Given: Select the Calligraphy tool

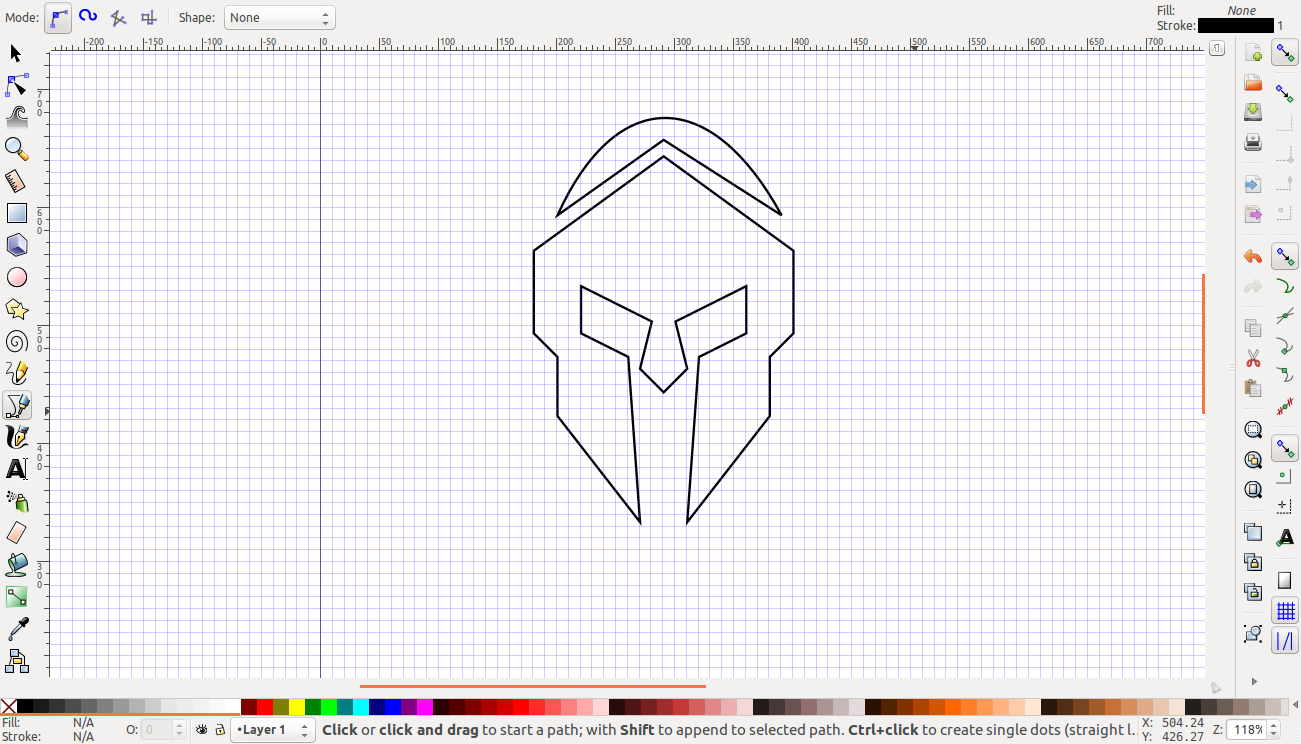Looking at the screenshot, I should pyautogui.click(x=16, y=437).
